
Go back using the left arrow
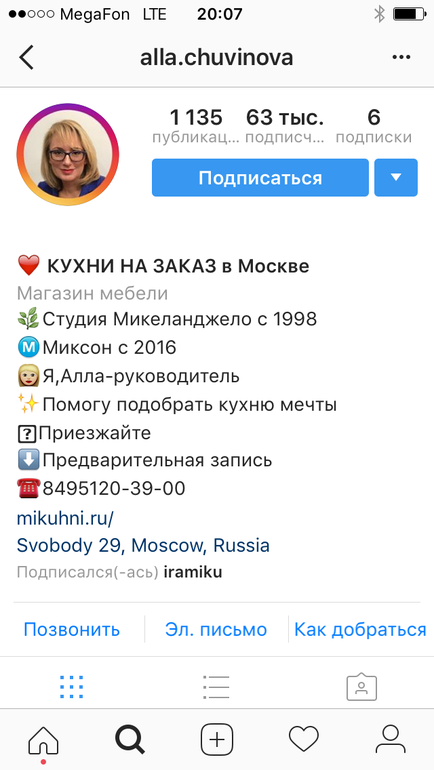(x=27, y=58)
